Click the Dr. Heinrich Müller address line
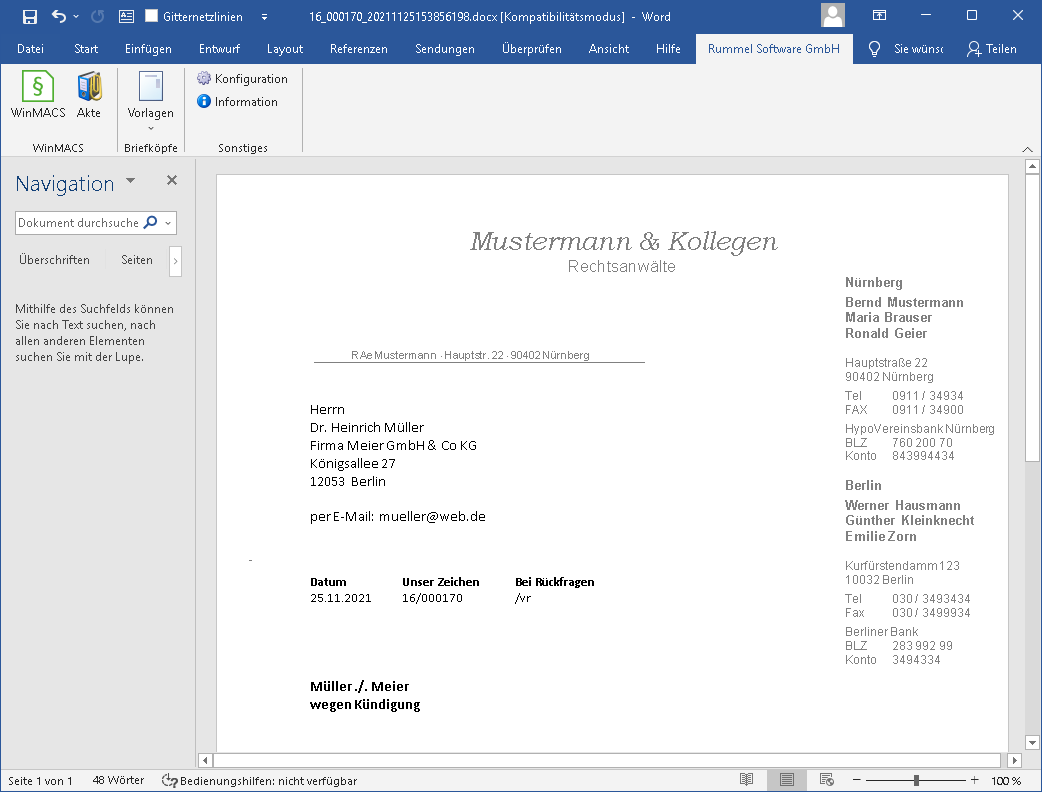The width and height of the screenshot is (1043, 792). coord(367,428)
